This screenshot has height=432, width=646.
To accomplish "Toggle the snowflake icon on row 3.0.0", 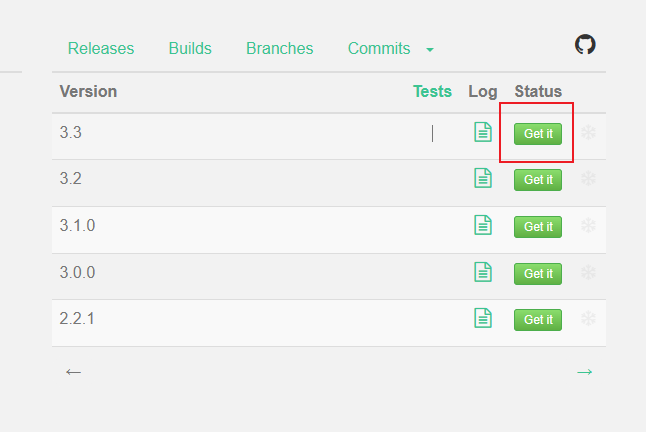I will click(588, 272).
